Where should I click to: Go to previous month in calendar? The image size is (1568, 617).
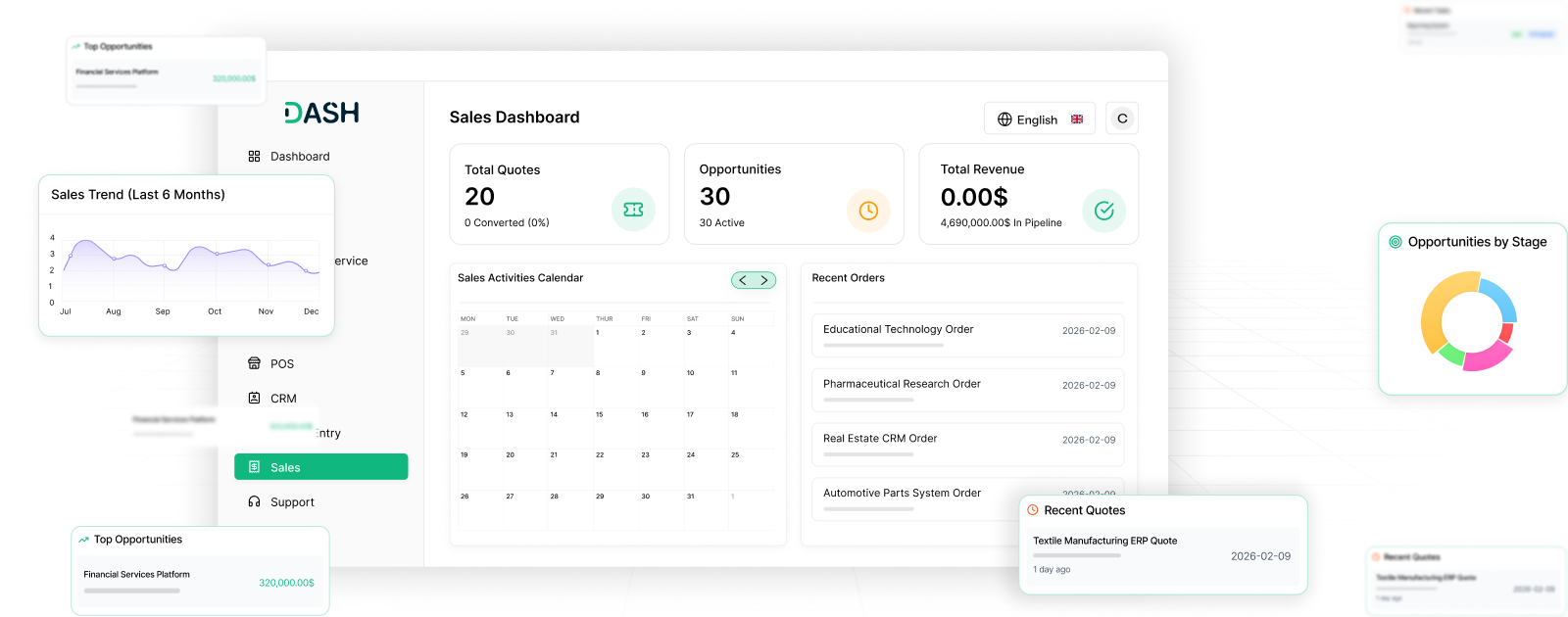pos(743,280)
